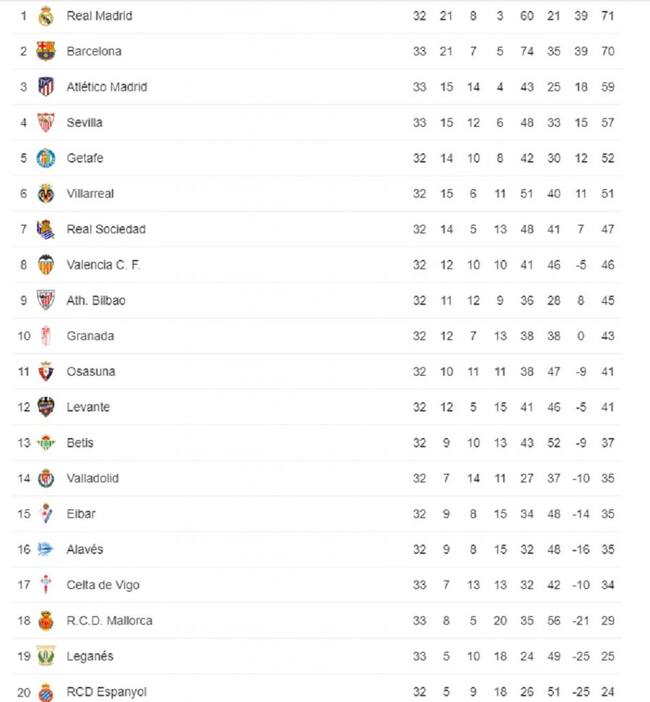This screenshot has height=702, width=650.
Task: Select the Ath. Bilbao crest icon
Action: [45, 300]
